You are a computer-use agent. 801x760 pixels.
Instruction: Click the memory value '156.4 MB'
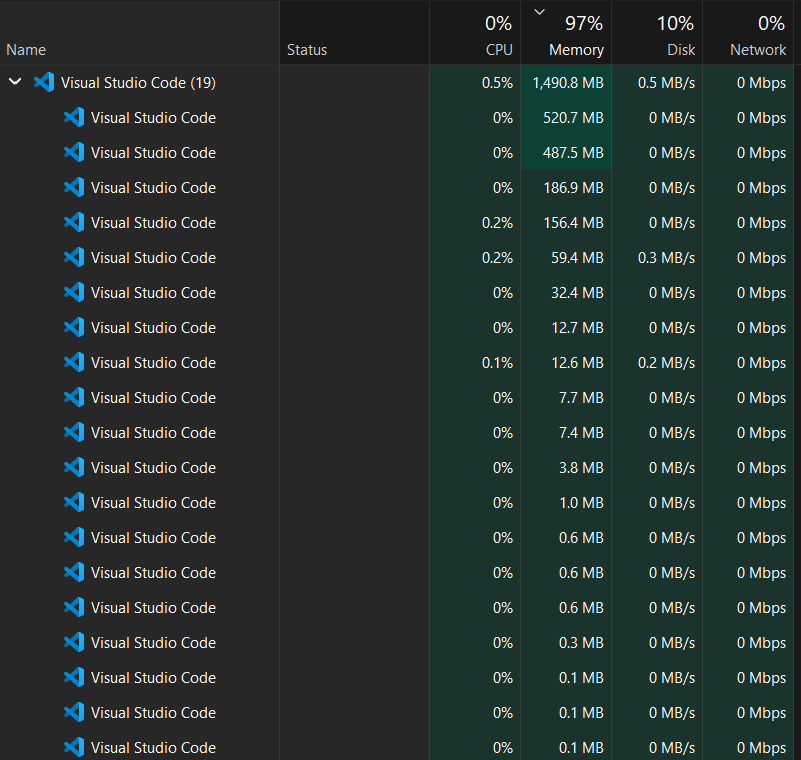point(573,222)
